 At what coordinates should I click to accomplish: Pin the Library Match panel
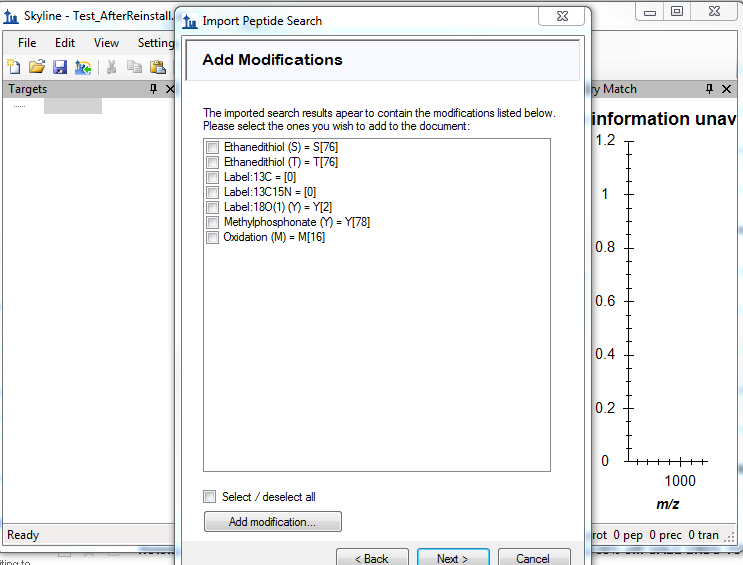coord(710,89)
